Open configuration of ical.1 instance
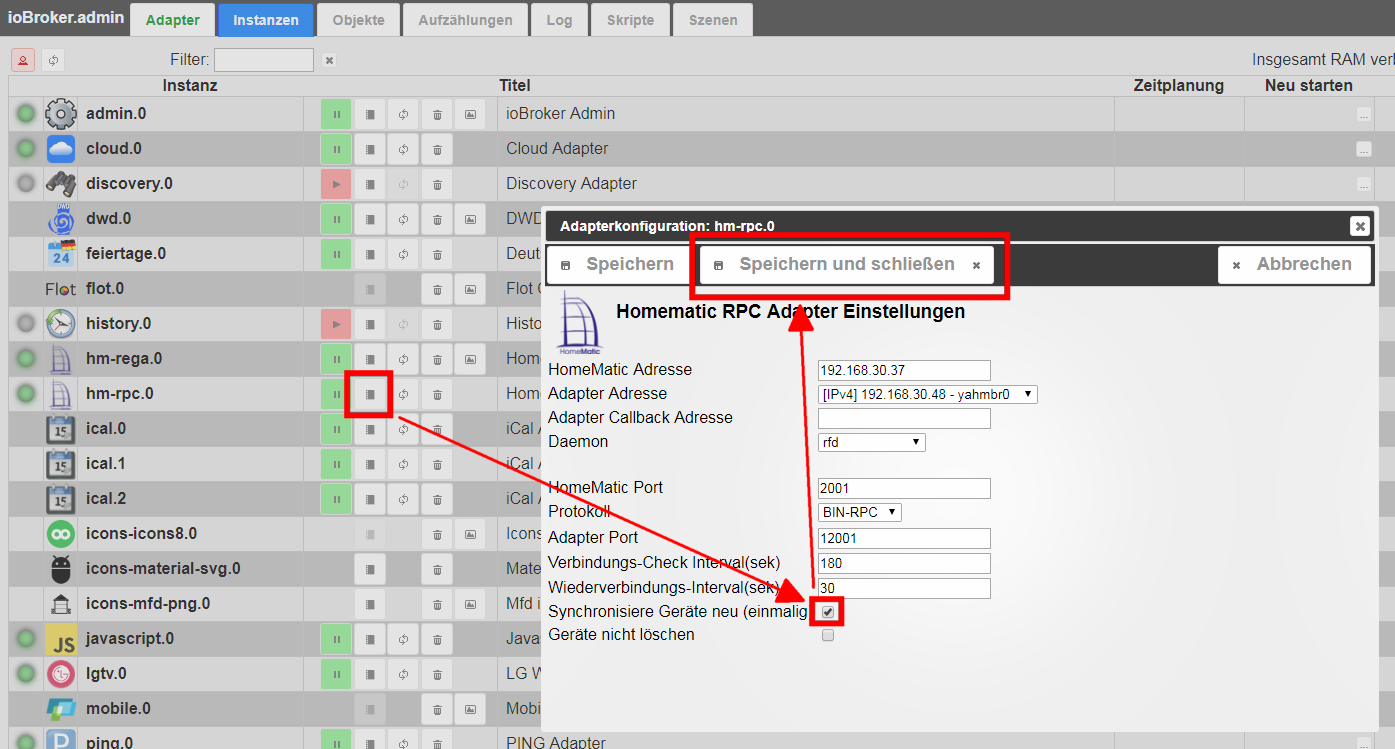This screenshot has height=749, width=1395. [x=370, y=464]
